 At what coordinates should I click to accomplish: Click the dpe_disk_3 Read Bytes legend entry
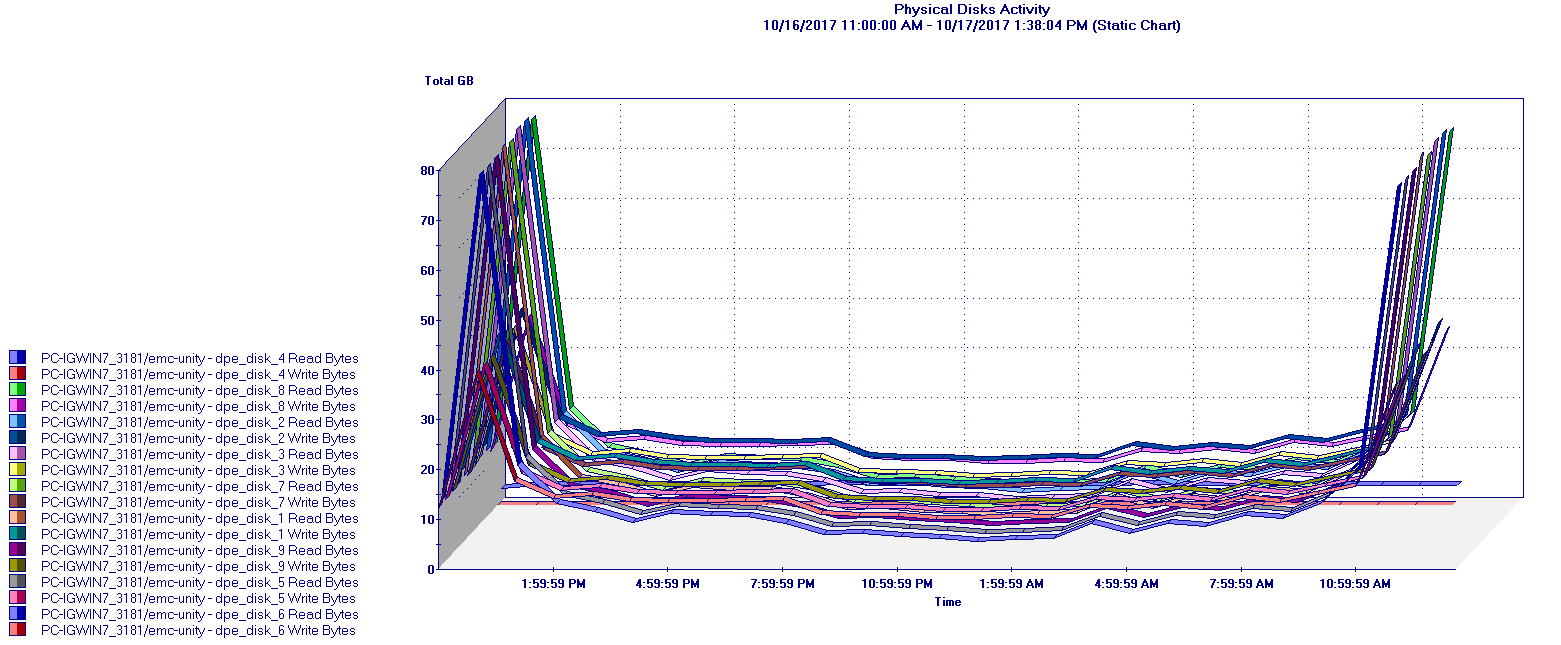pyautogui.click(x=199, y=454)
